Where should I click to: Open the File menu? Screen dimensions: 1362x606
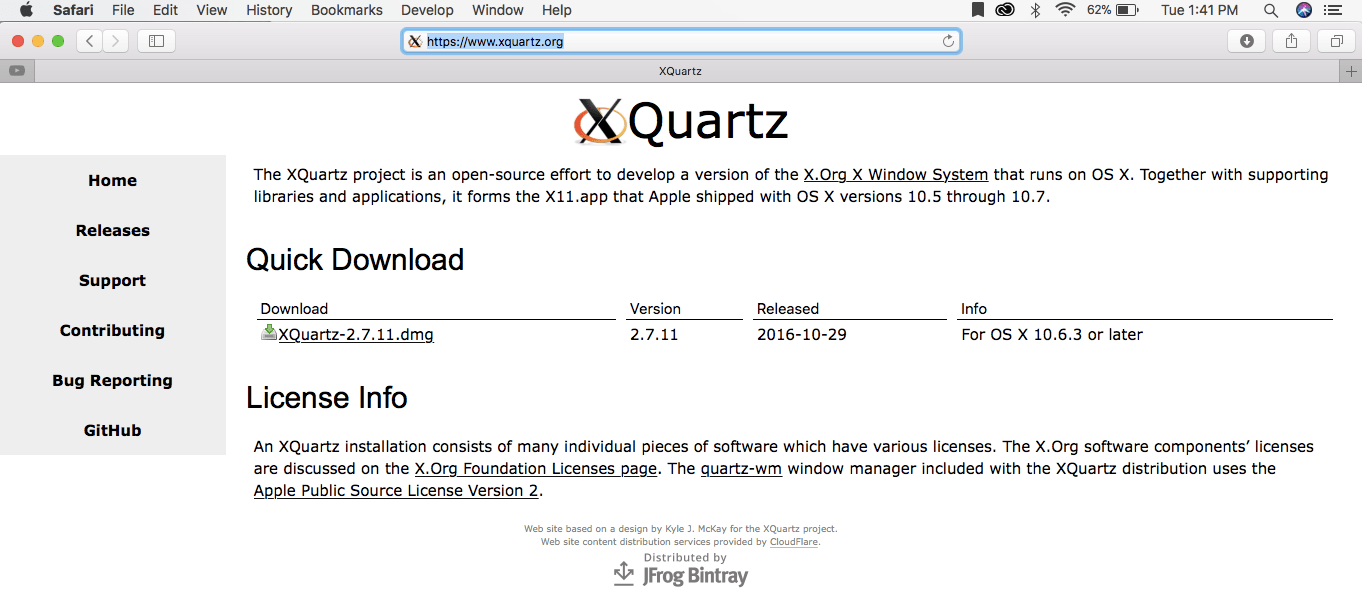point(123,10)
